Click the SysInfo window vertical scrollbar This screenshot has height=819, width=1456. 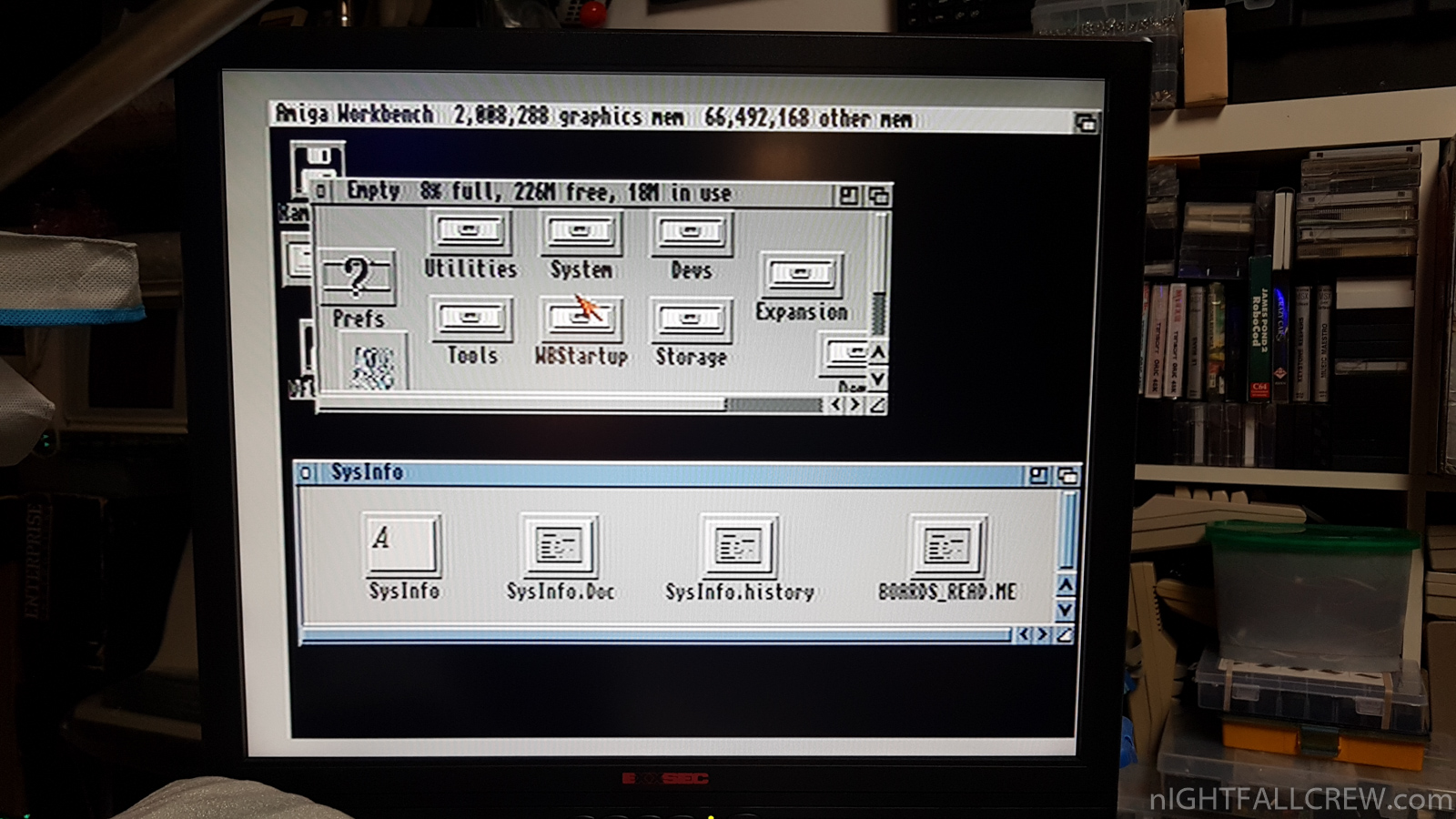pyautogui.click(x=1068, y=531)
